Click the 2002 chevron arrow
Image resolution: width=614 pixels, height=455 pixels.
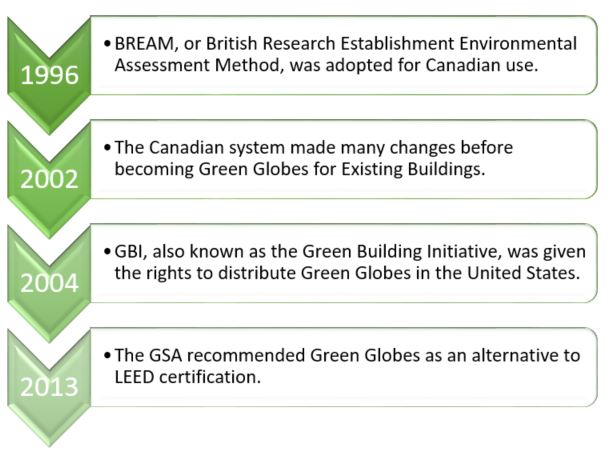pyautogui.click(x=49, y=179)
